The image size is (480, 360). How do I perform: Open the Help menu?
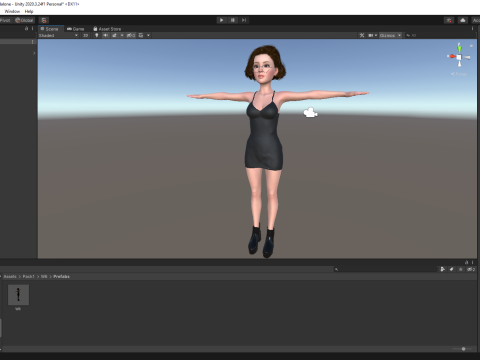pos(29,11)
